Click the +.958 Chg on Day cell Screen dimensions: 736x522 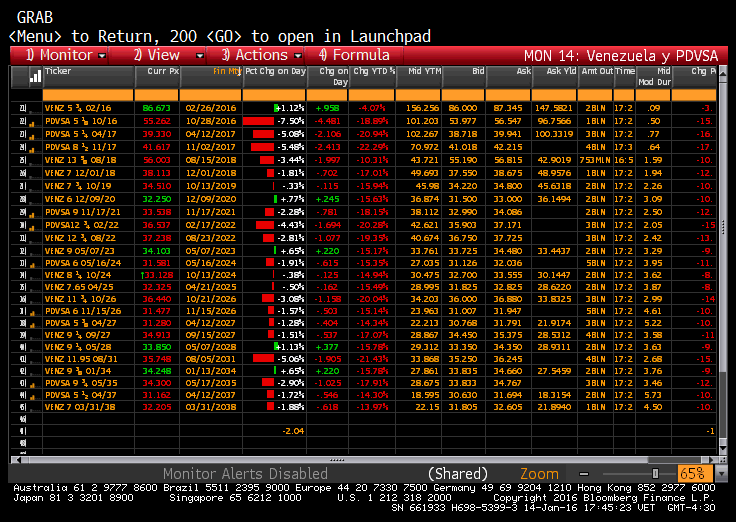tap(328, 108)
